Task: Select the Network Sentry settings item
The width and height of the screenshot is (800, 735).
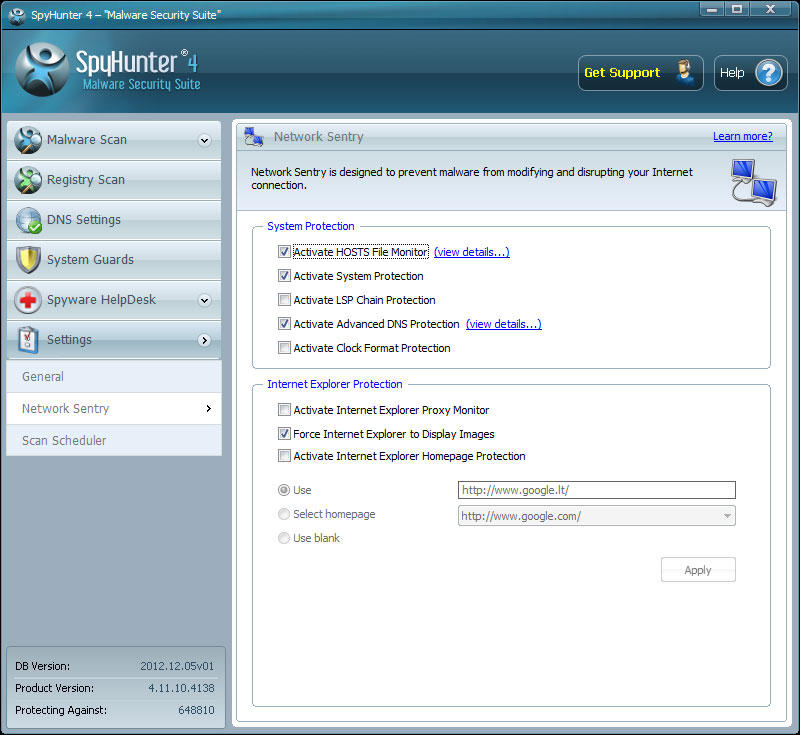Action: coord(114,409)
